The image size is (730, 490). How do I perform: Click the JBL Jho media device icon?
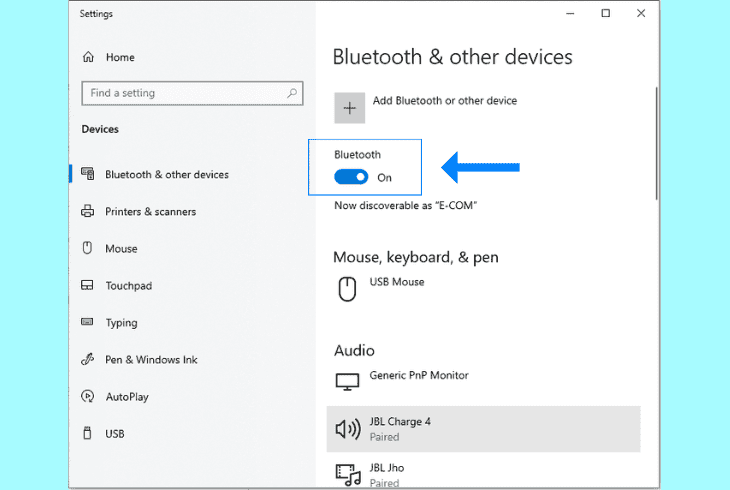coord(348,475)
